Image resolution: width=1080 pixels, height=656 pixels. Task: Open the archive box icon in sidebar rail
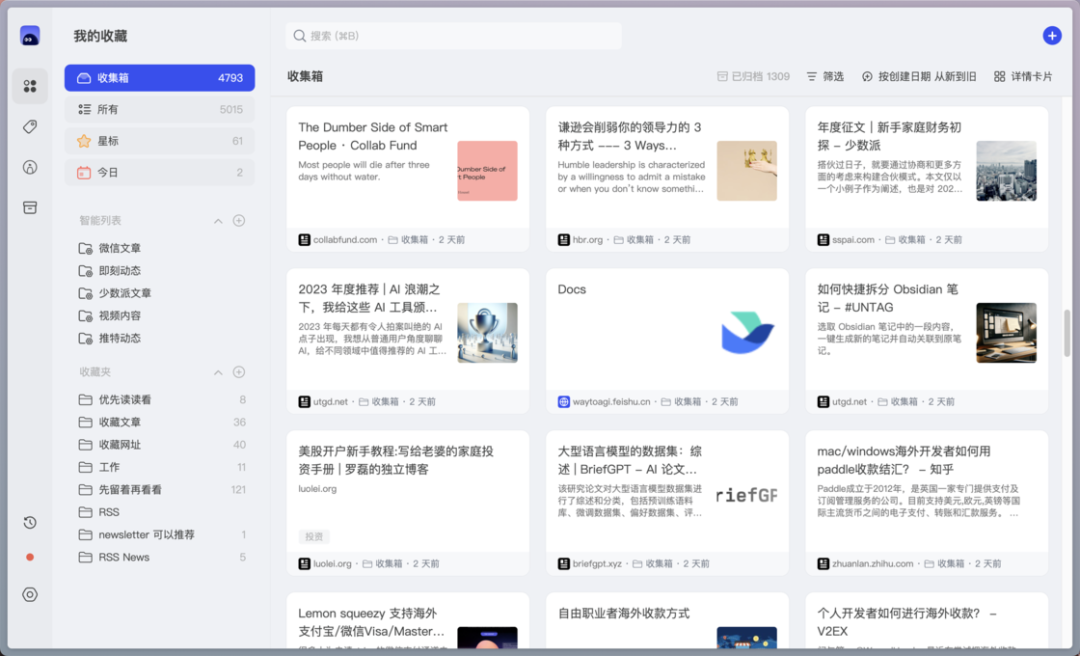click(x=30, y=207)
